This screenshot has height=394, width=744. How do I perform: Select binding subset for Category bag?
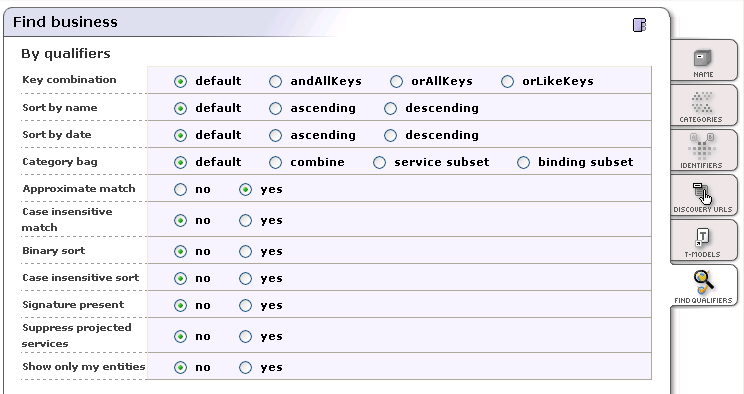[523, 163]
